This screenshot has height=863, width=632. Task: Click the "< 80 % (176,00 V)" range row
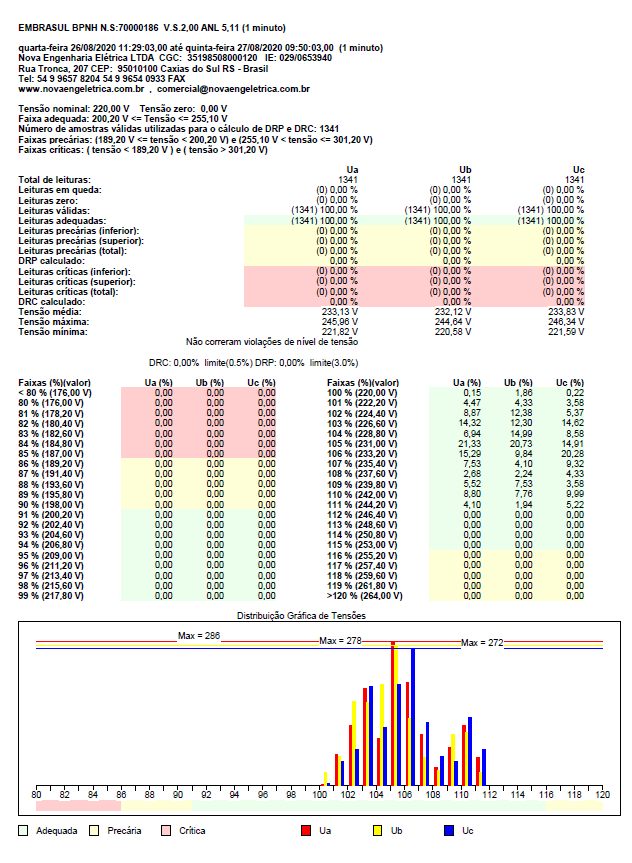(x=56, y=393)
